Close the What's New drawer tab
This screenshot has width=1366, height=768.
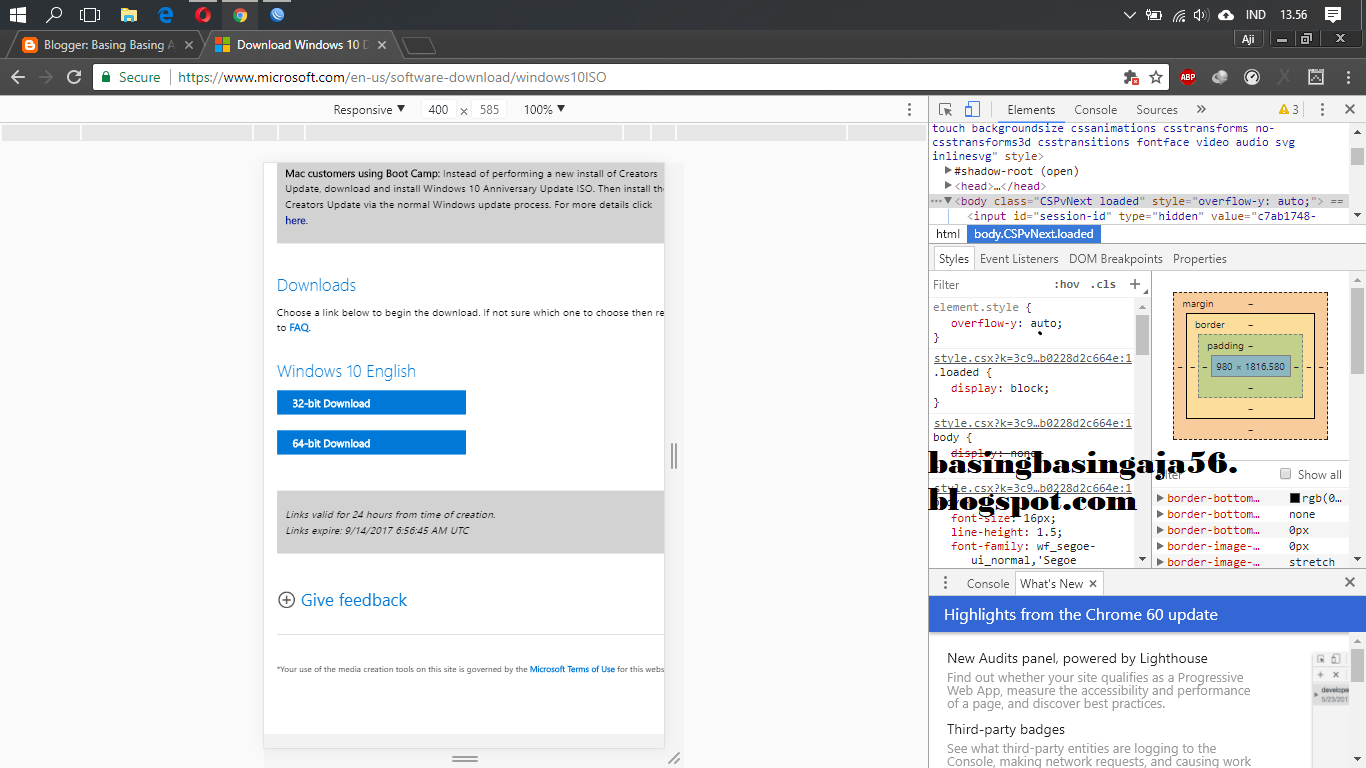1093,584
